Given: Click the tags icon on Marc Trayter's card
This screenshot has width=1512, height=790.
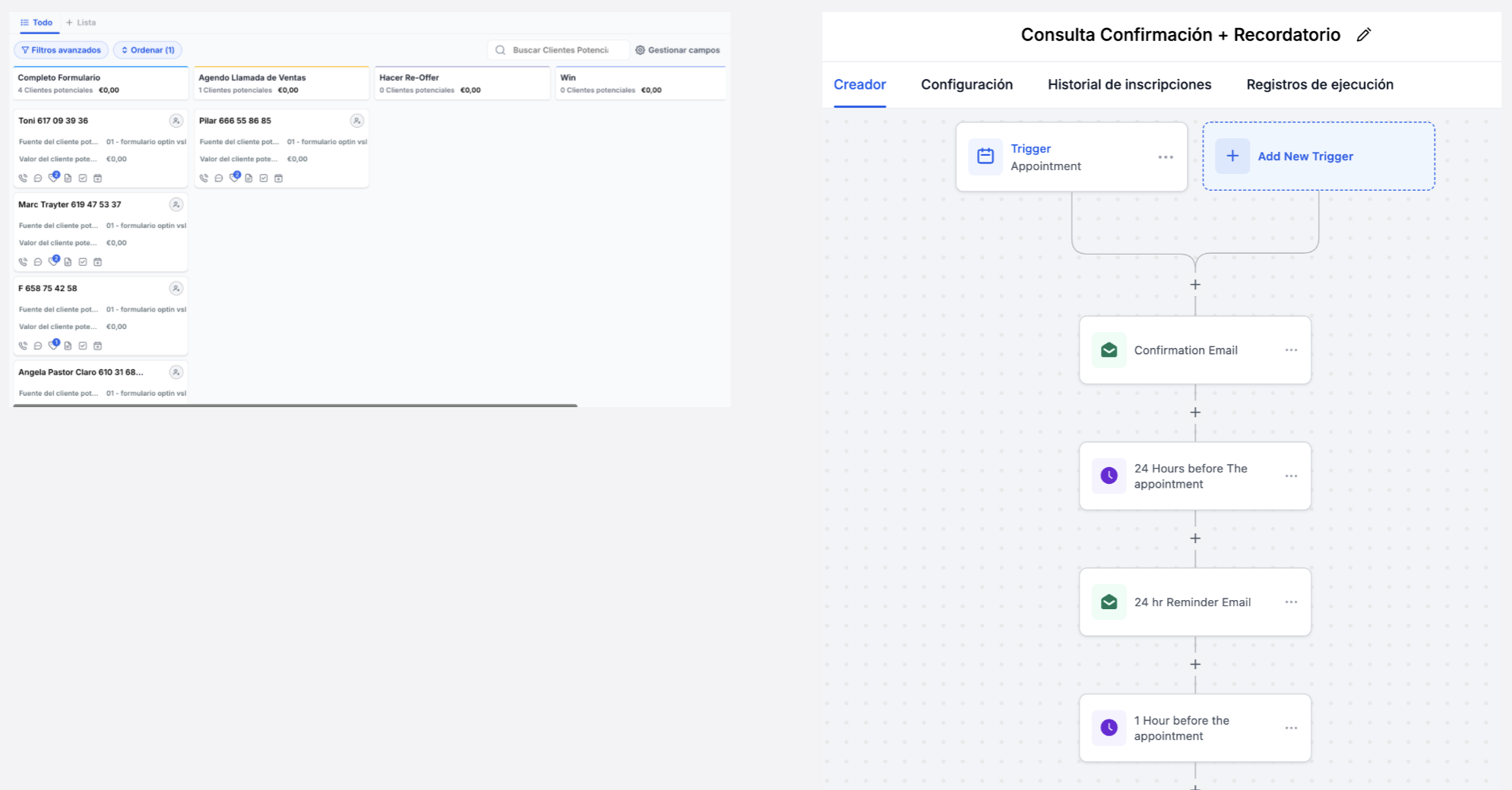Looking at the screenshot, I should click(53, 261).
